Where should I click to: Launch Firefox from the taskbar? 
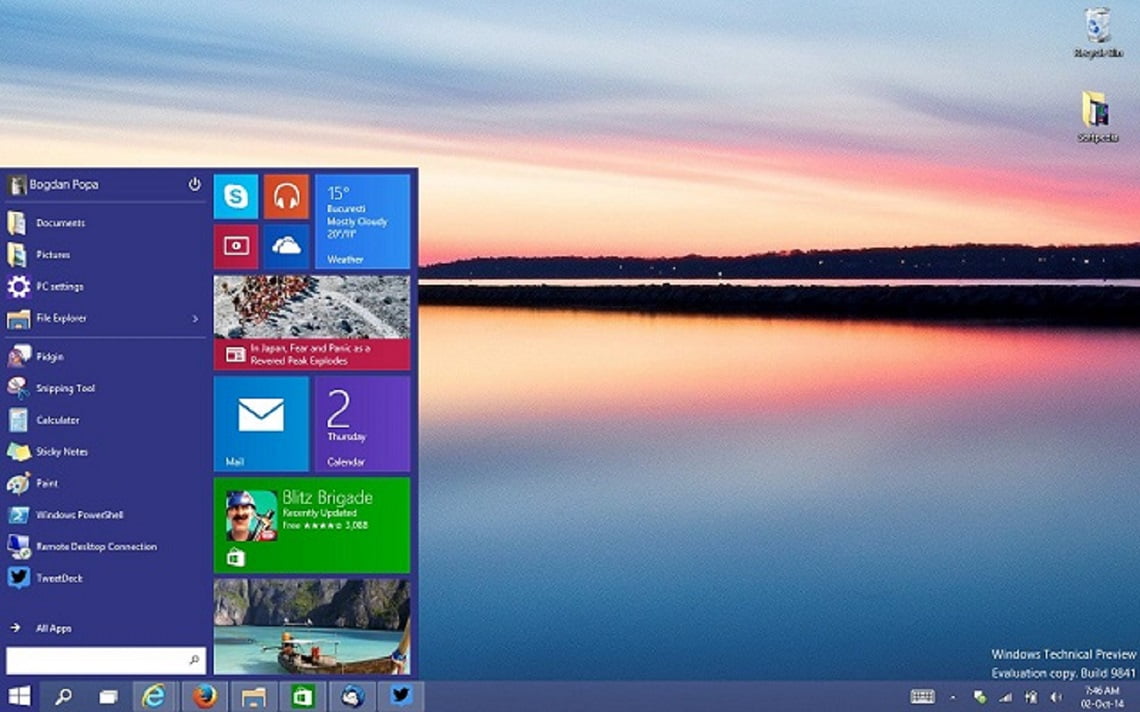[204, 696]
